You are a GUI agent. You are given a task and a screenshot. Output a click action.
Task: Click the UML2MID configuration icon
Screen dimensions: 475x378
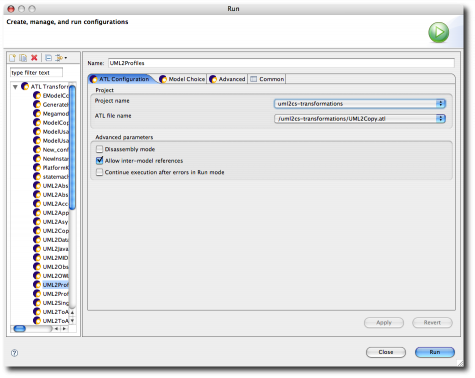pyautogui.click(x=37, y=258)
